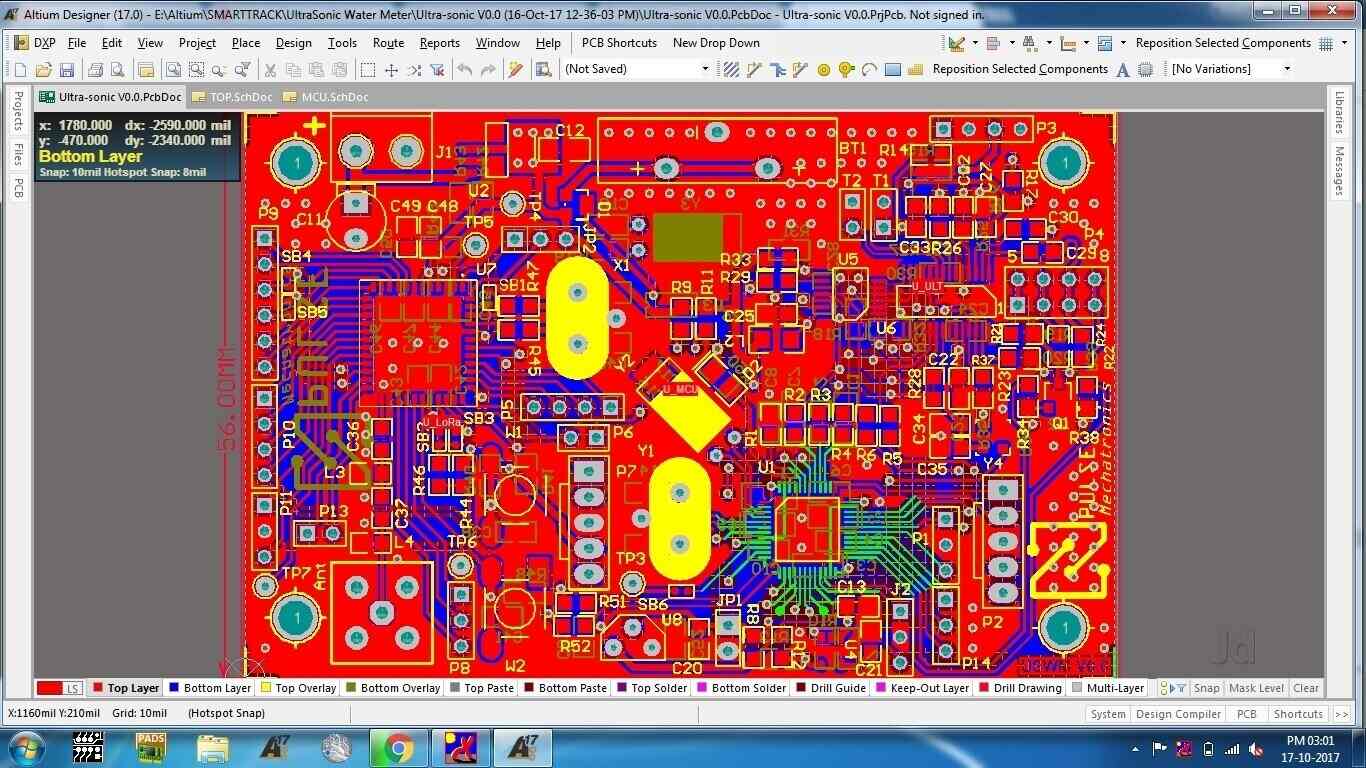This screenshot has width=1366, height=768.
Task: Select the Place Arc tool
Action: [869, 70]
